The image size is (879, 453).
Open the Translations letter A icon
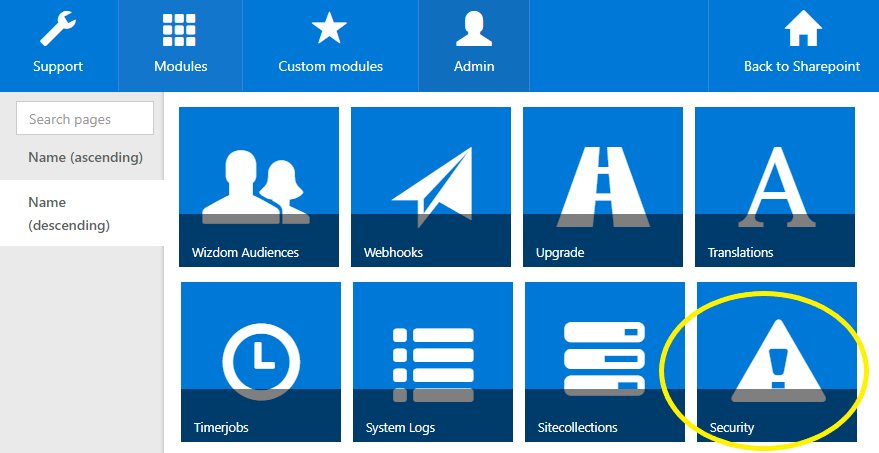pyautogui.click(x=777, y=187)
